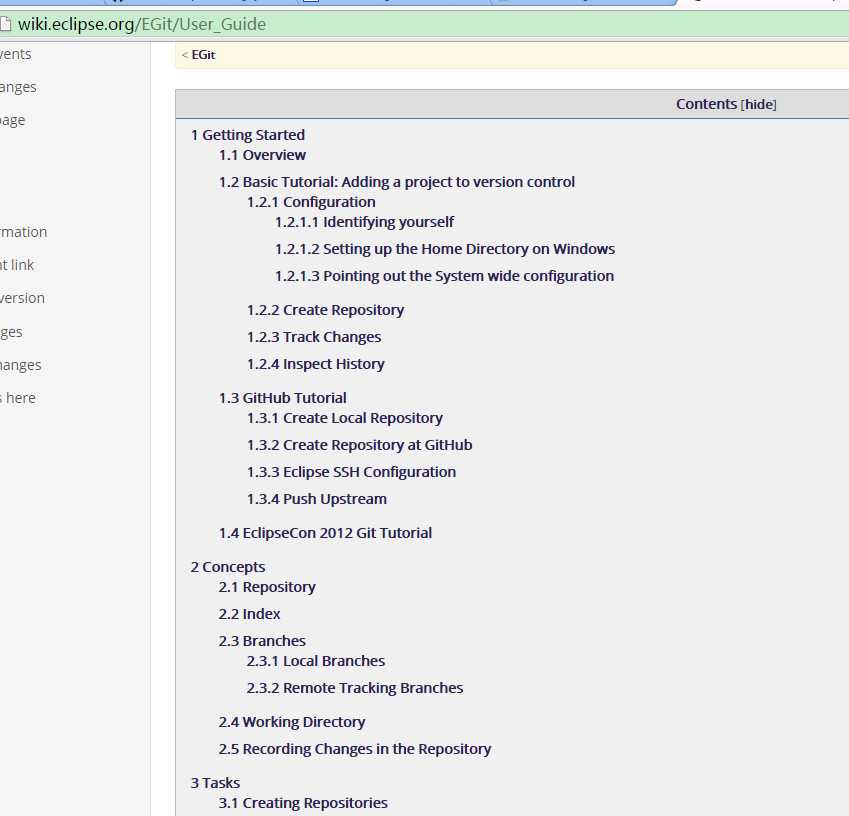Click the sidebar link ending in 's here'
The height and width of the screenshot is (816, 849).
click(18, 398)
